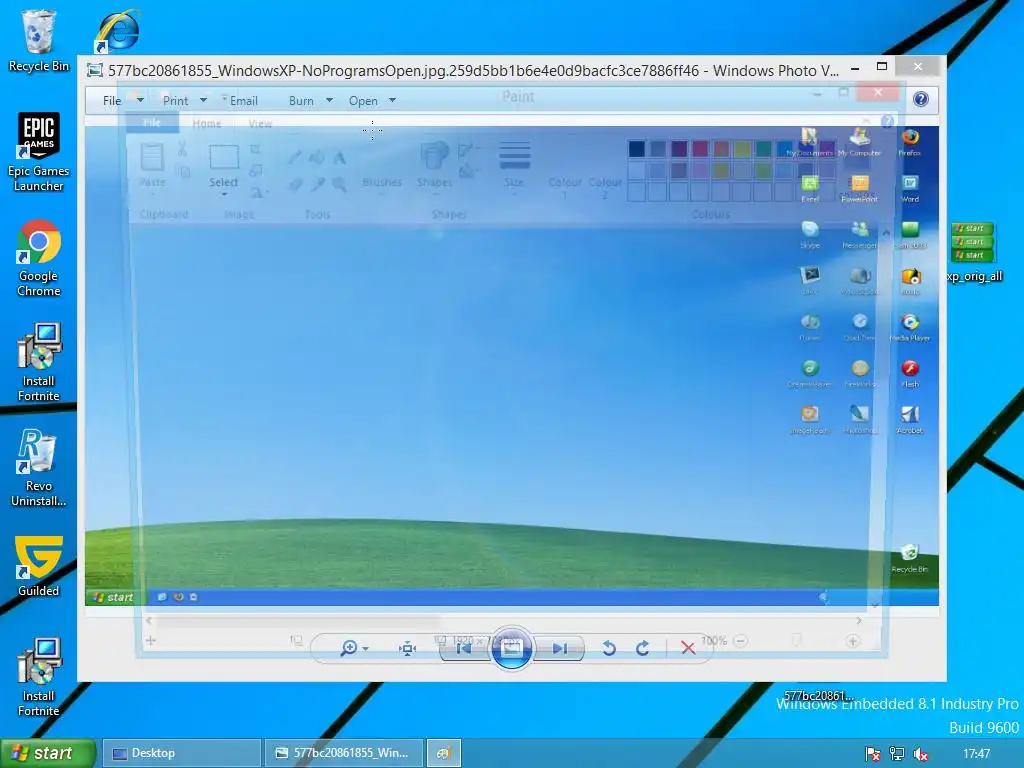1024x768 pixels.
Task: Select the Recycle Bin desktop icon
Action: click(39, 40)
